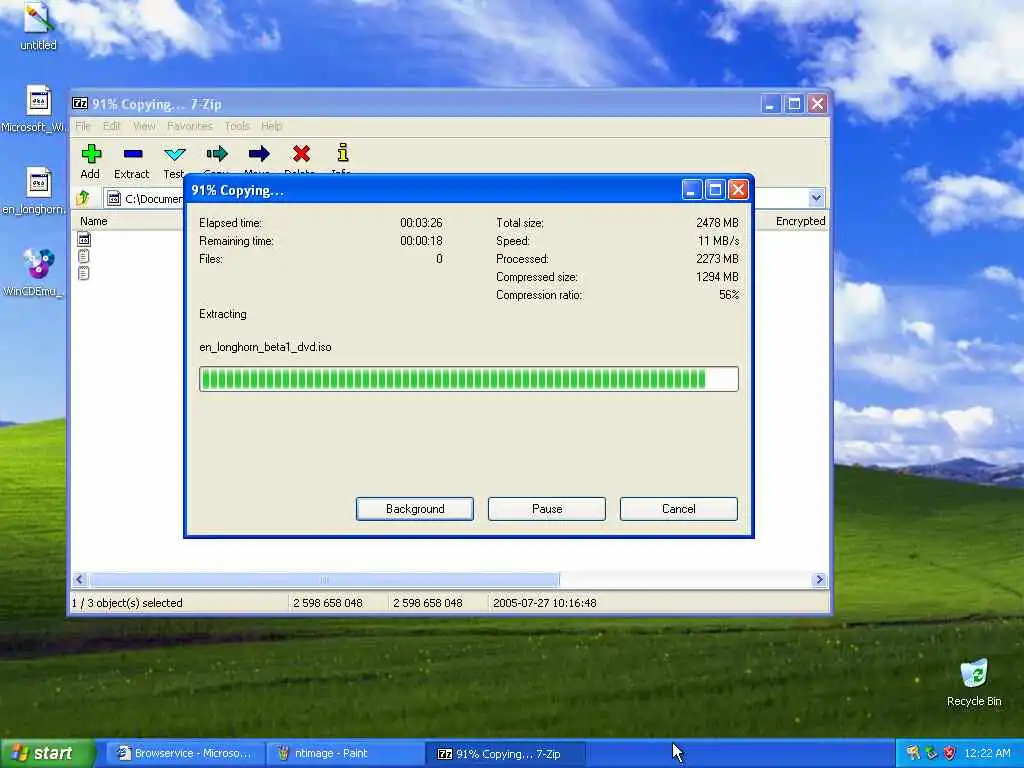The height and width of the screenshot is (768, 1024).
Task: Click the Copy toolbar icon in 7-Zip
Action: tap(217, 154)
